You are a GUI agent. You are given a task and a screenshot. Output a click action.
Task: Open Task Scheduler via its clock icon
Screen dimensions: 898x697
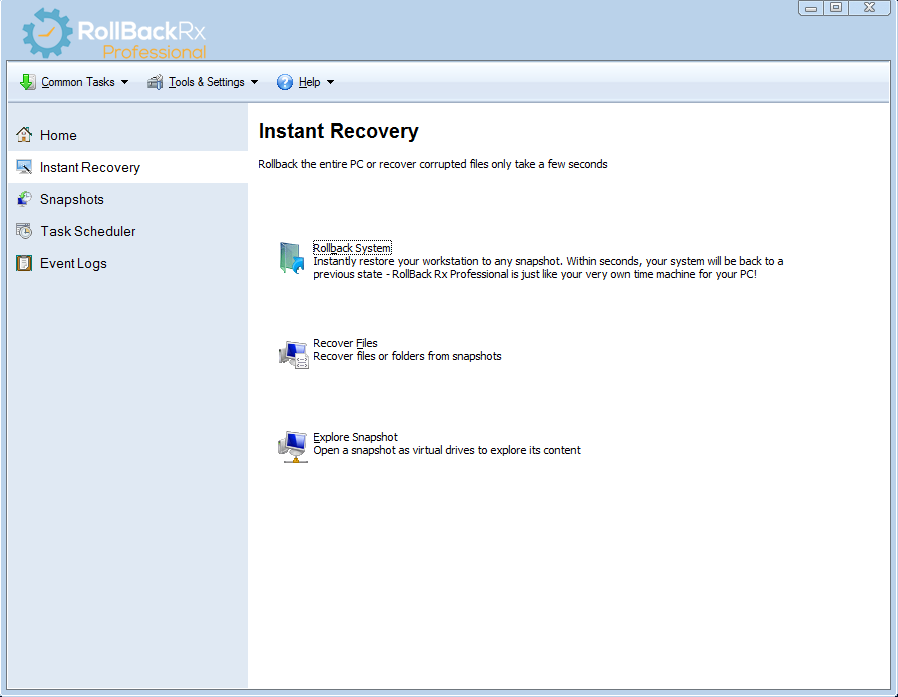tap(23, 231)
